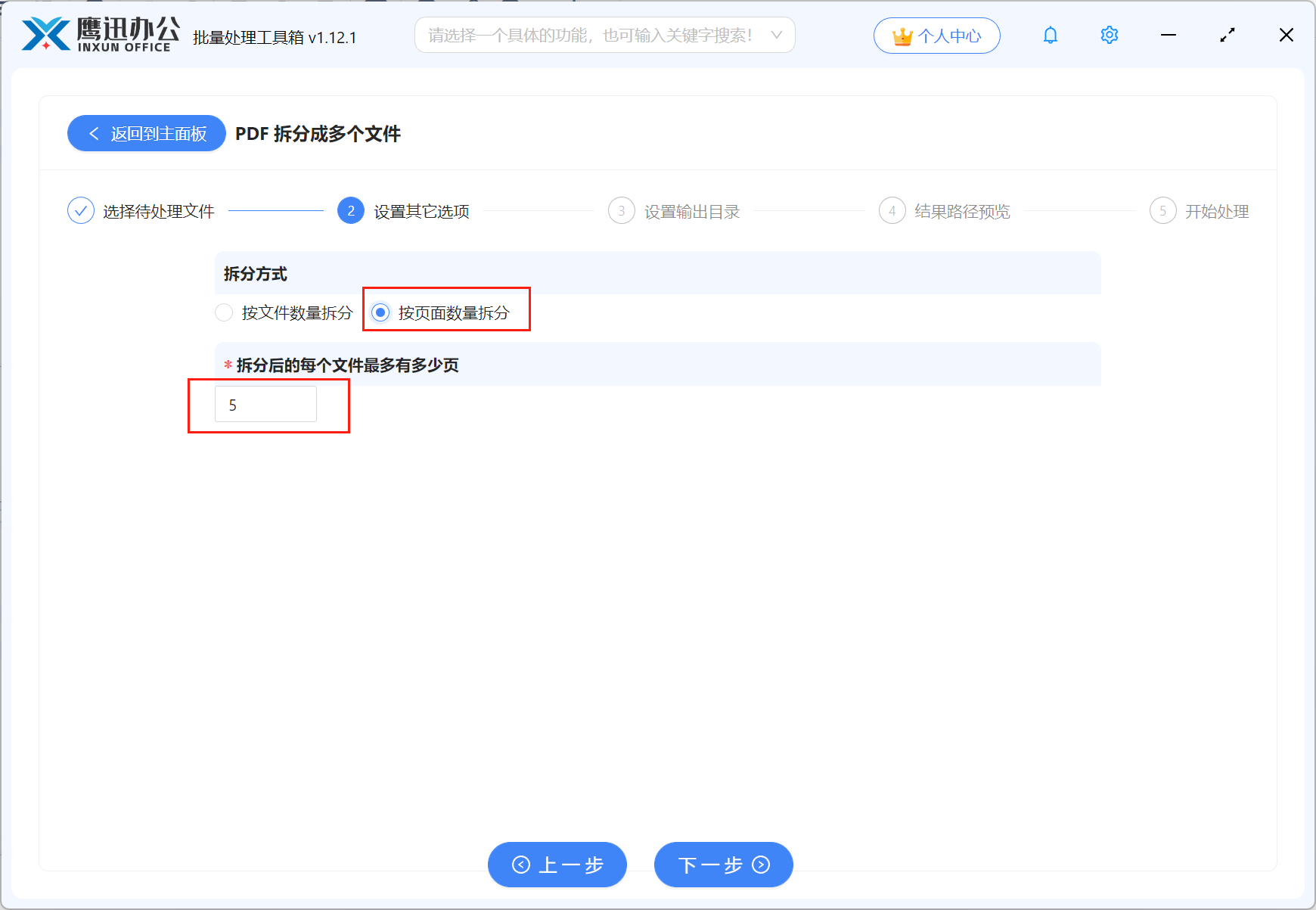
Task: Select the 按文件数量拆分 radio option
Action: click(x=224, y=312)
